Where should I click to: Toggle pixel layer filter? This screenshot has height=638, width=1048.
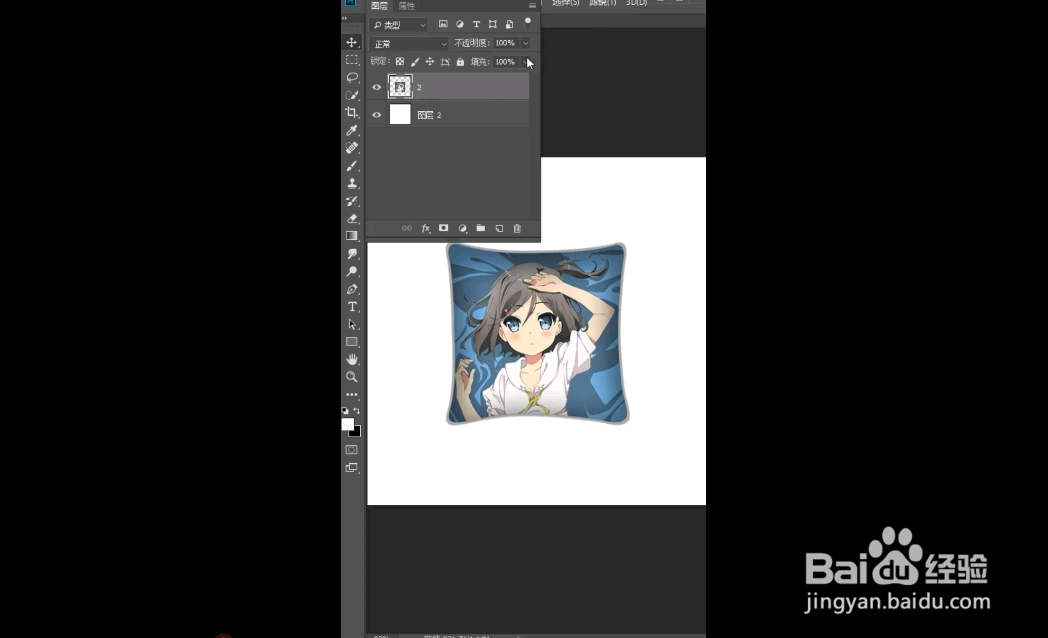click(443, 24)
